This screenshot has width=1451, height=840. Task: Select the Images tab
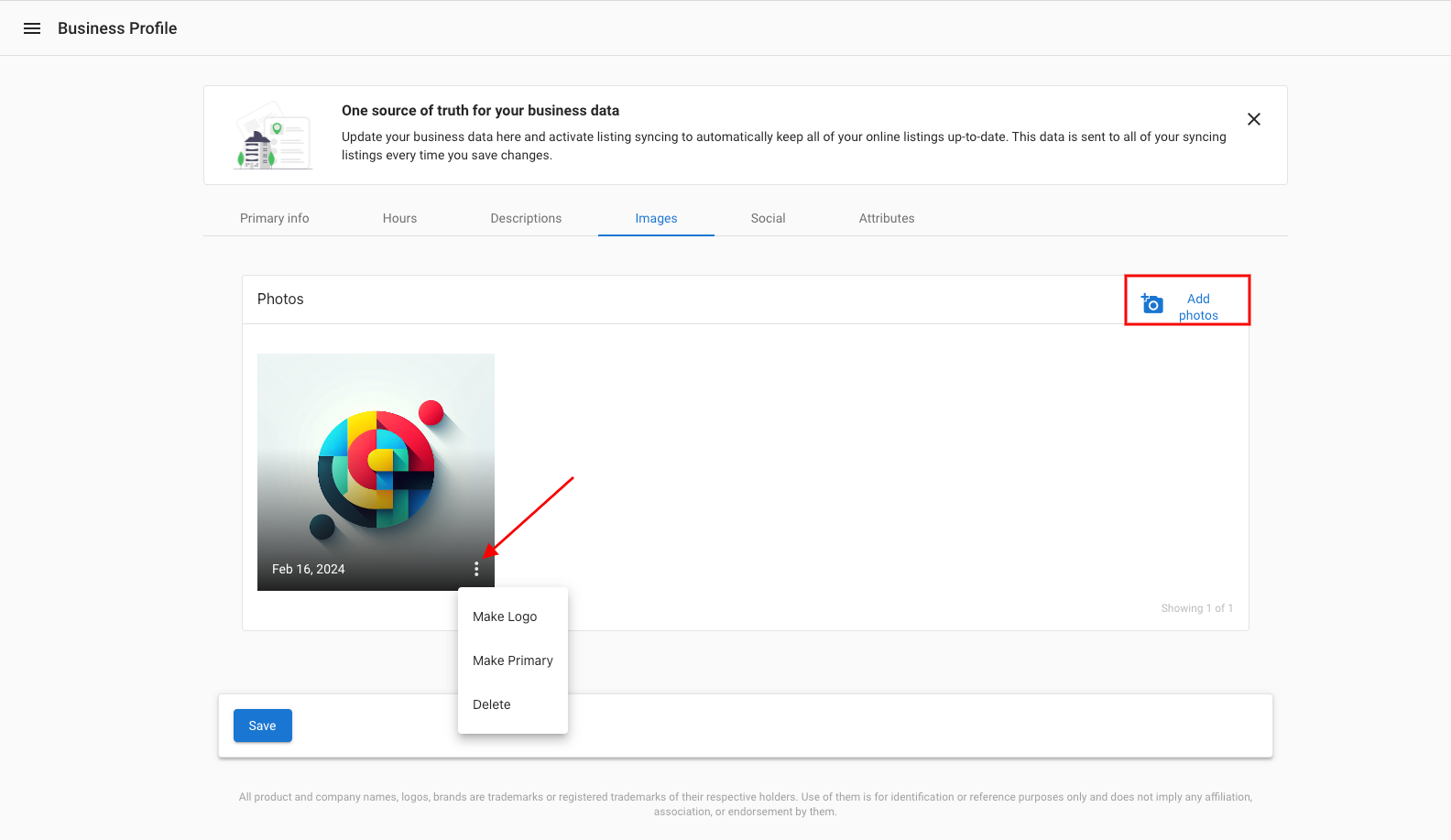(656, 218)
